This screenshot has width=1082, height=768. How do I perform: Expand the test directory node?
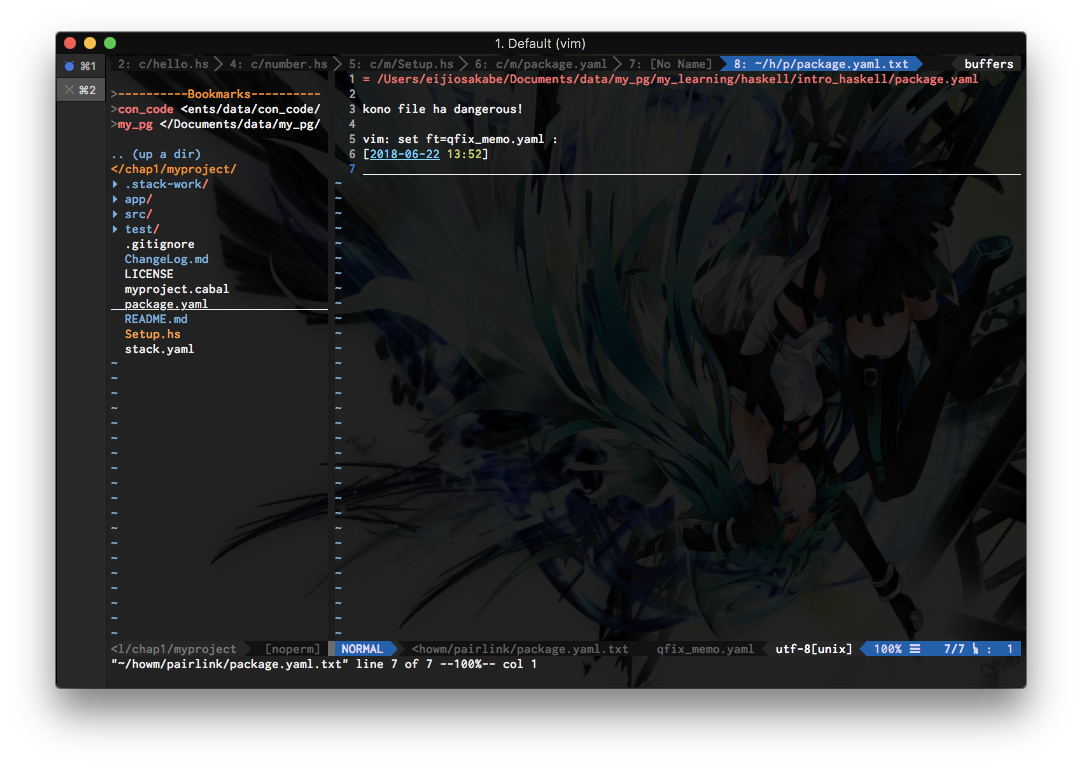point(115,229)
